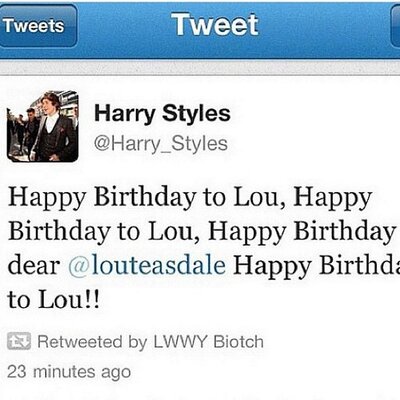Go back using the Tweets button
The image size is (400, 400).
click(x=38, y=26)
